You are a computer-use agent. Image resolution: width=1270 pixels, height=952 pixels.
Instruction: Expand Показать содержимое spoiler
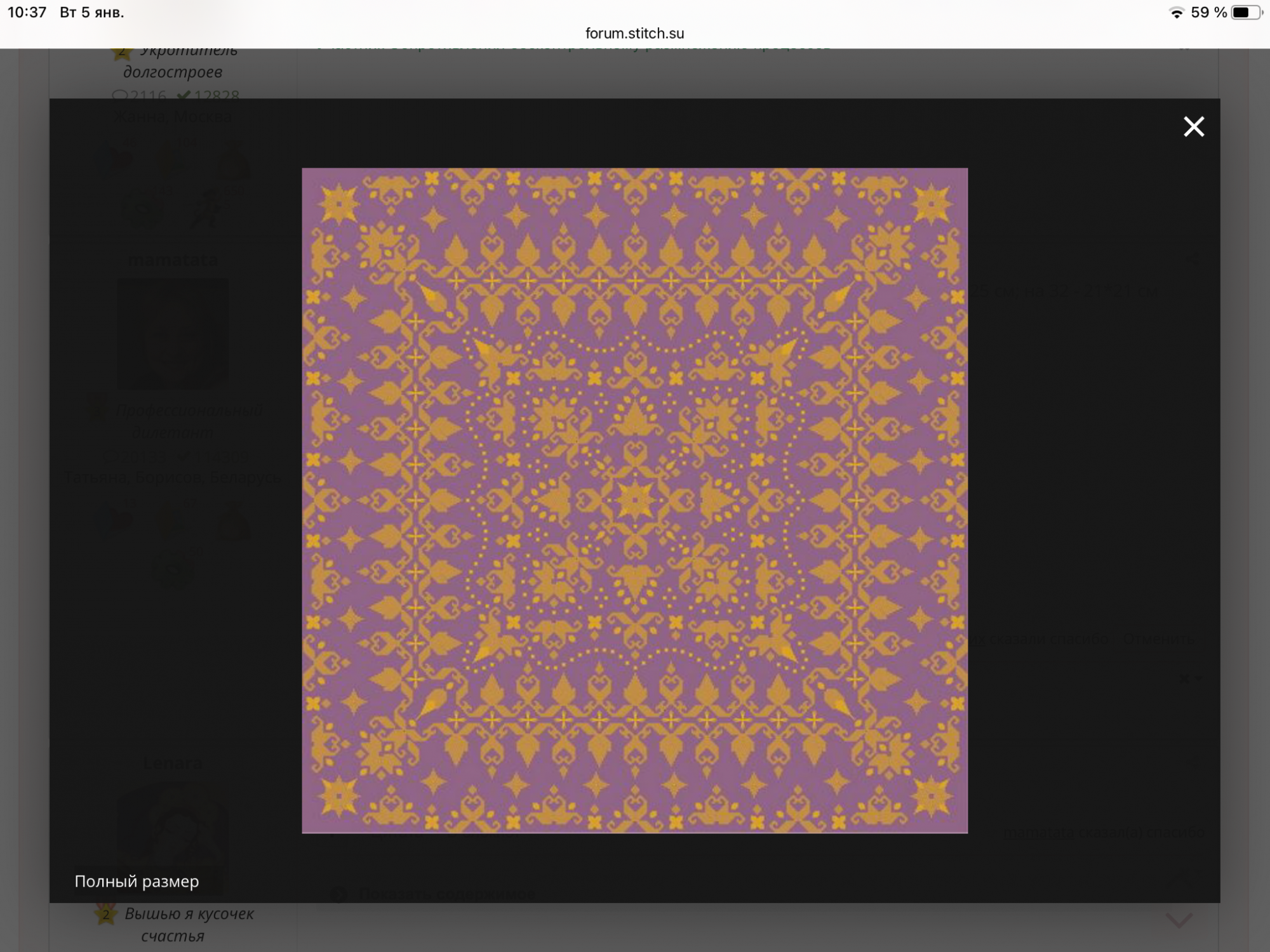(x=446, y=894)
